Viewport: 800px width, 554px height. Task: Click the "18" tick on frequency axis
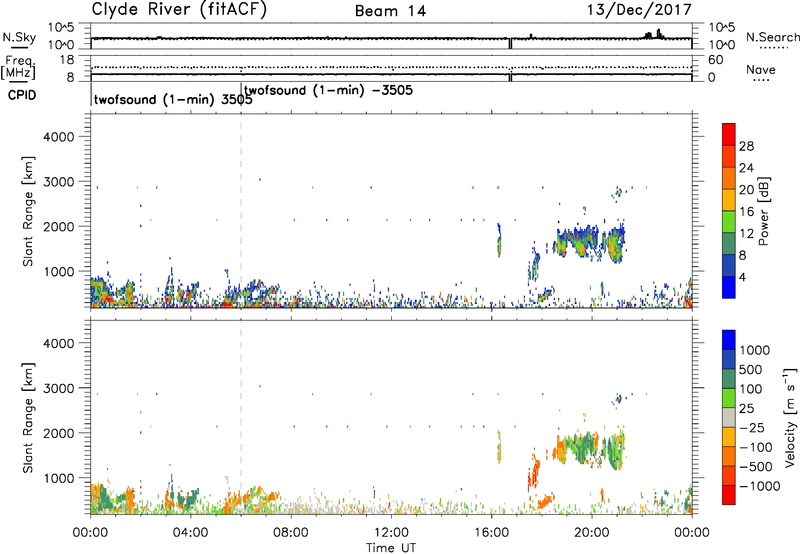[x=67, y=60]
